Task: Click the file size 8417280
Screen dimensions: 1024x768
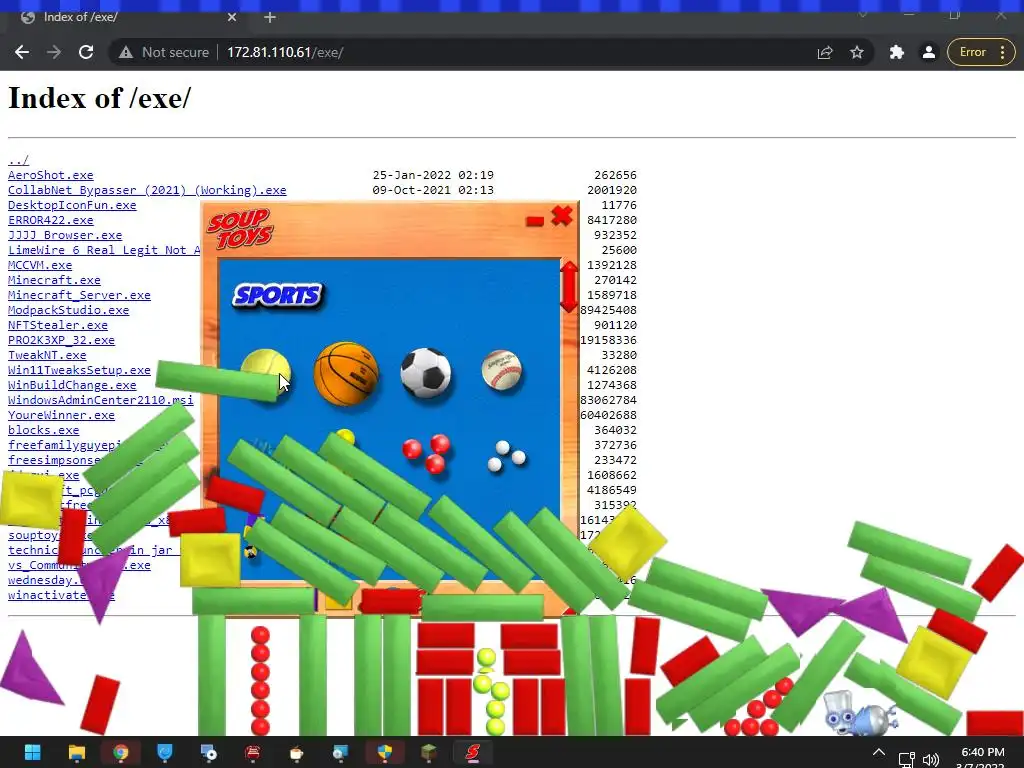Action: point(612,220)
